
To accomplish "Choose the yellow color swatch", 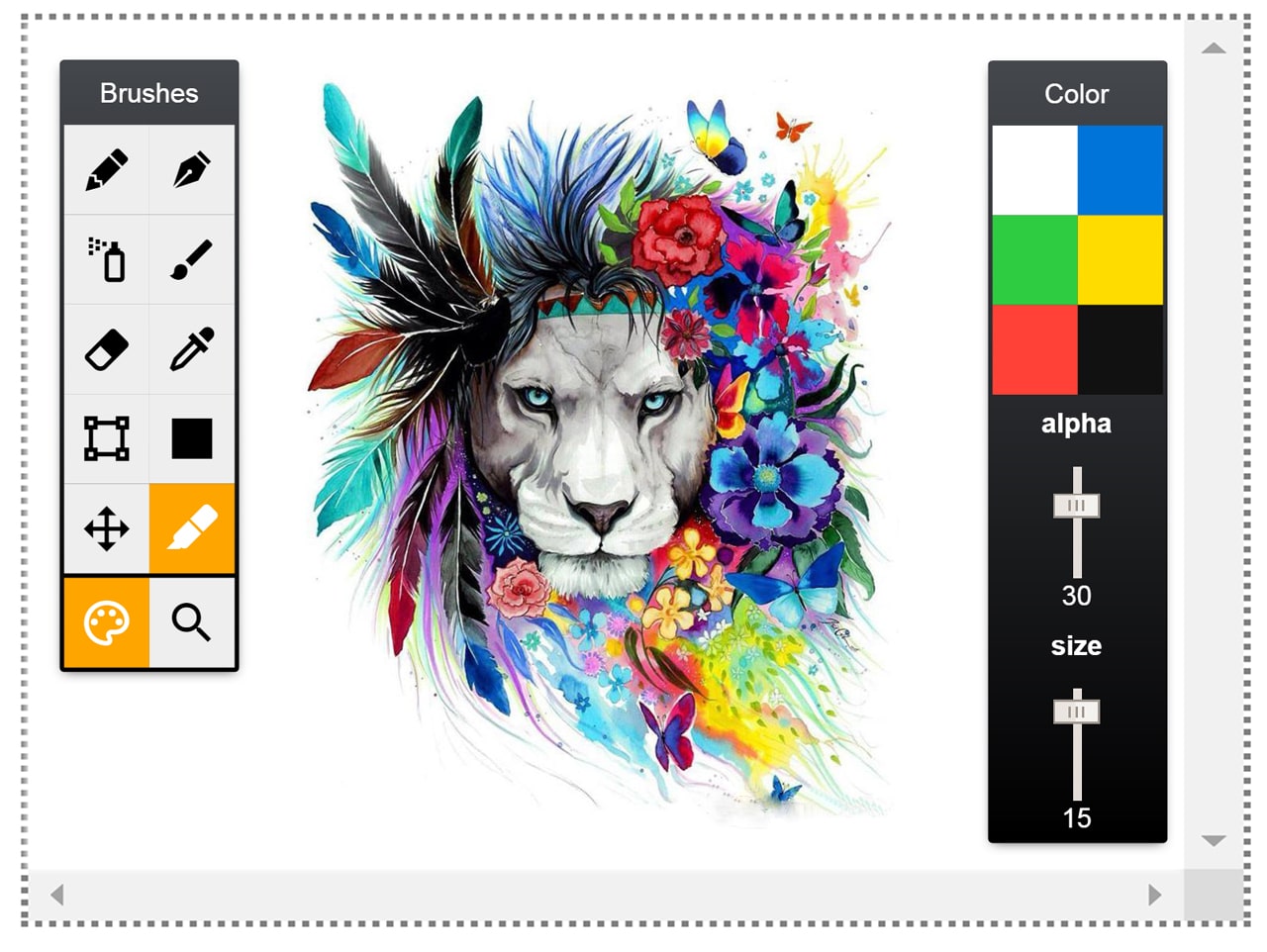I will tap(1120, 259).
